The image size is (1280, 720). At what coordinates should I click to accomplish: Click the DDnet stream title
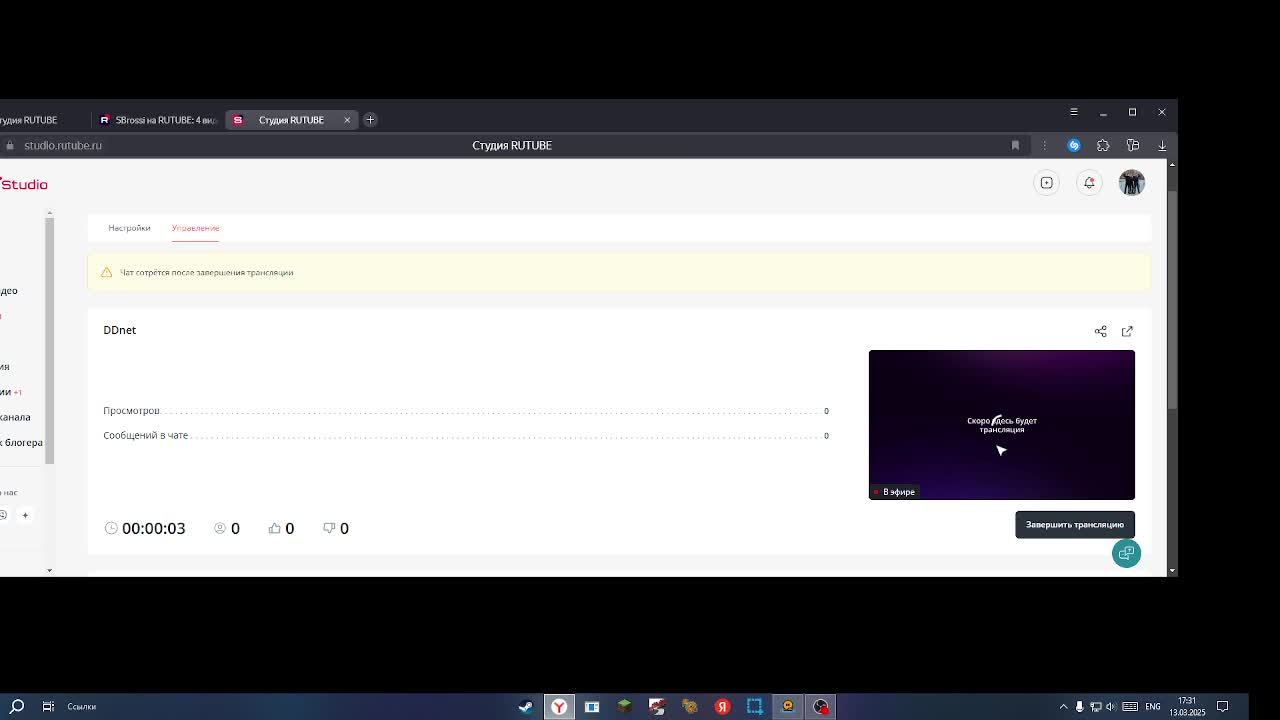tap(119, 330)
